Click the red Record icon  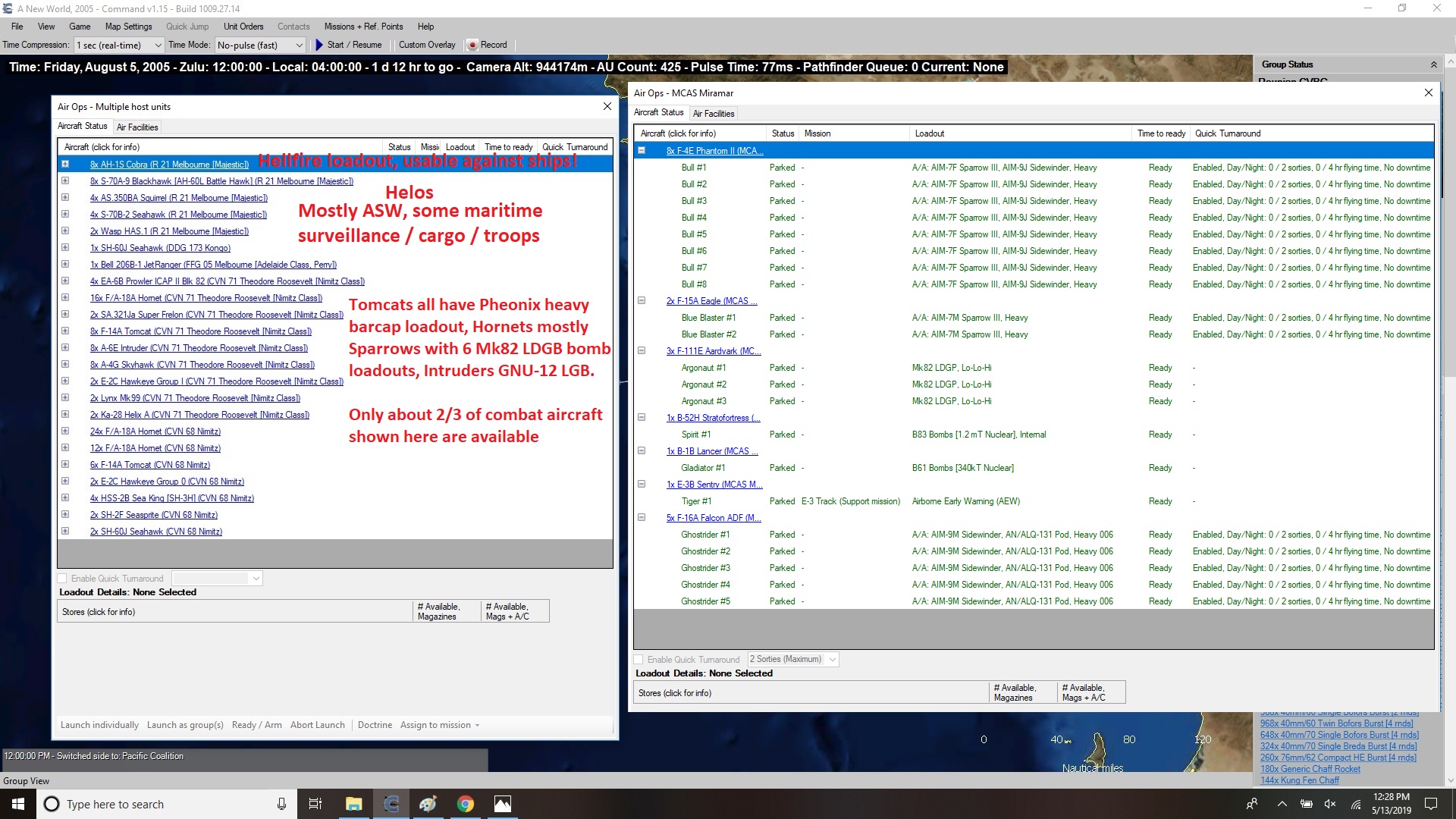(x=472, y=45)
